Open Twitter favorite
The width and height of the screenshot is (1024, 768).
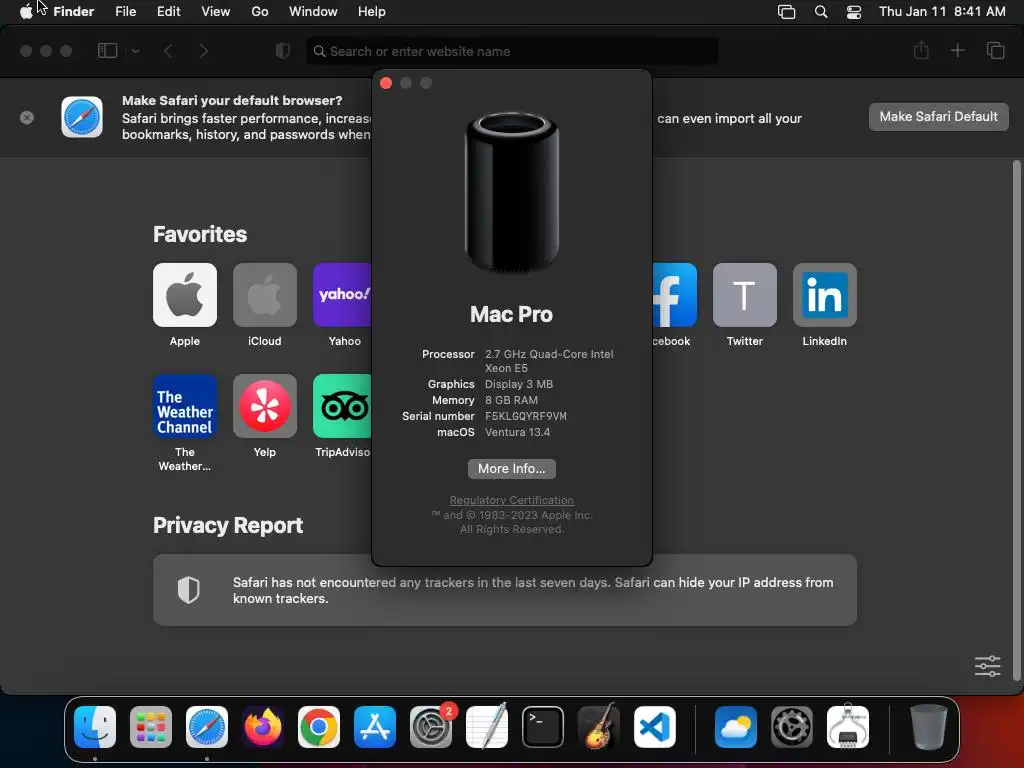tap(744, 295)
